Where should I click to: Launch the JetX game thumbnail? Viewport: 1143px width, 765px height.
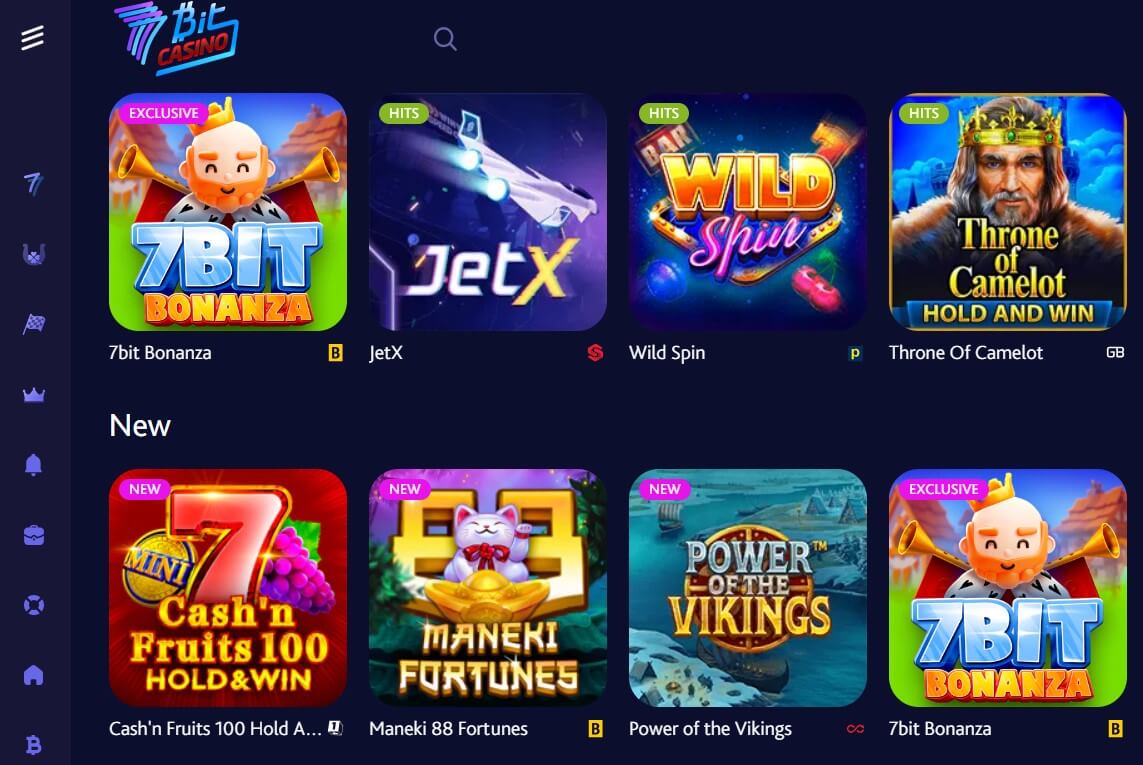[x=488, y=211]
